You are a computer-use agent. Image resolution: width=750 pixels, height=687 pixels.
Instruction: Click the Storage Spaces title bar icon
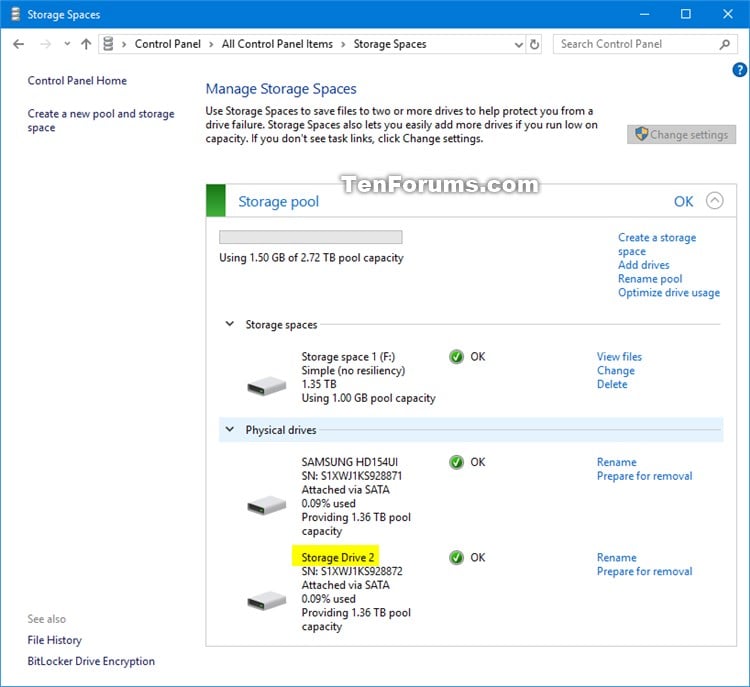point(15,14)
